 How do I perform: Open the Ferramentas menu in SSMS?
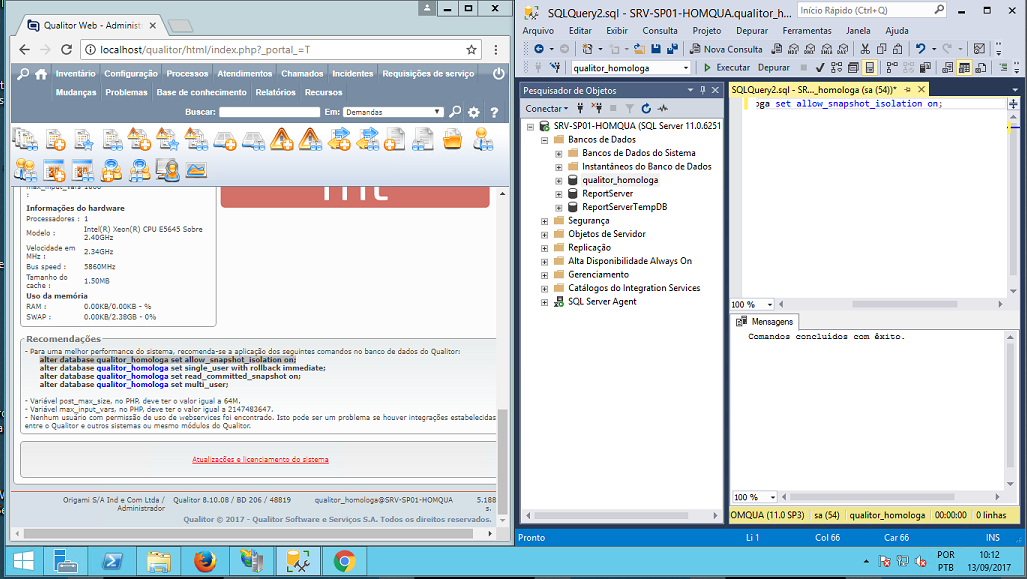pos(806,31)
